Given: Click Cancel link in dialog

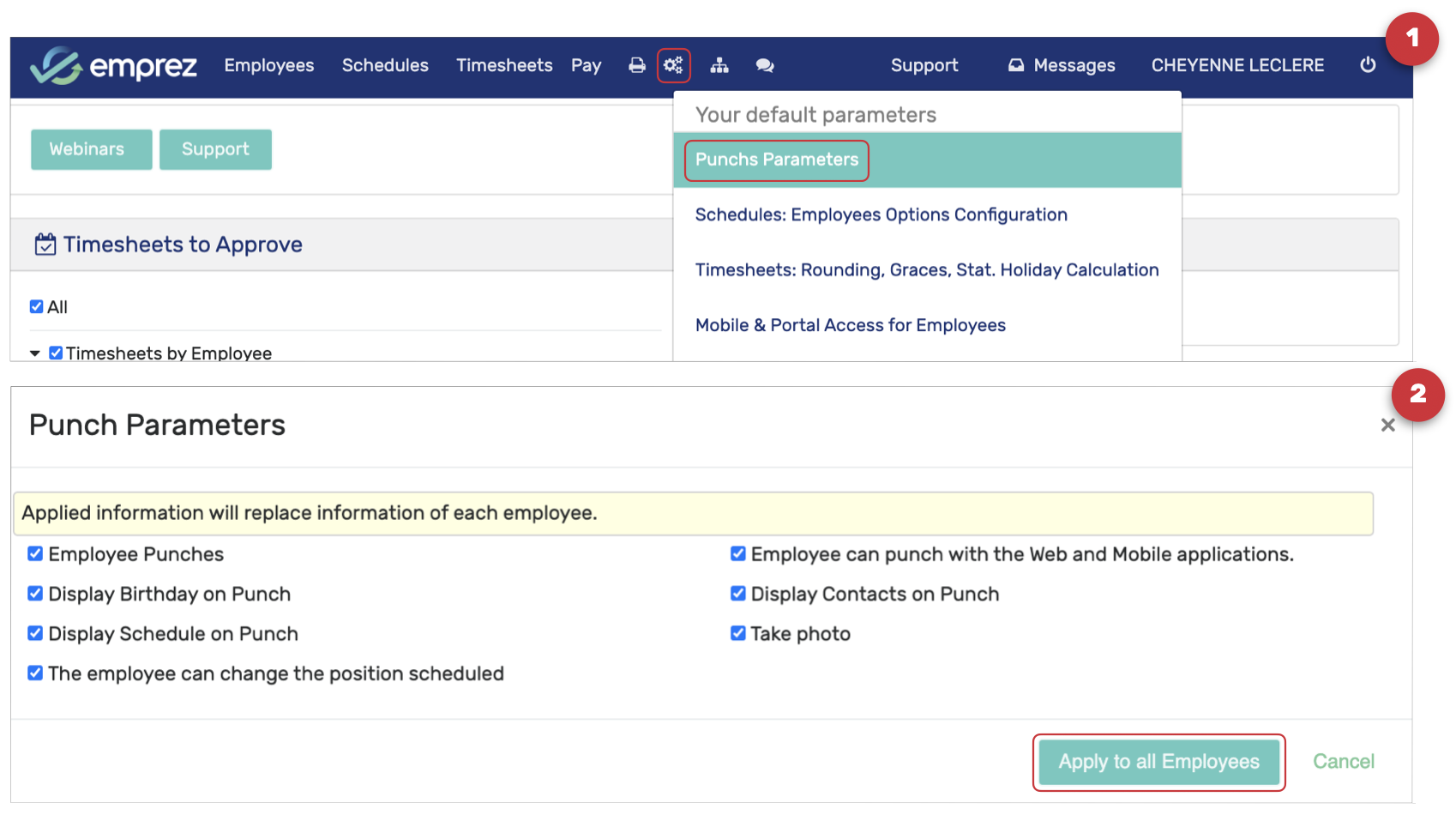Looking at the screenshot, I should (x=1343, y=762).
